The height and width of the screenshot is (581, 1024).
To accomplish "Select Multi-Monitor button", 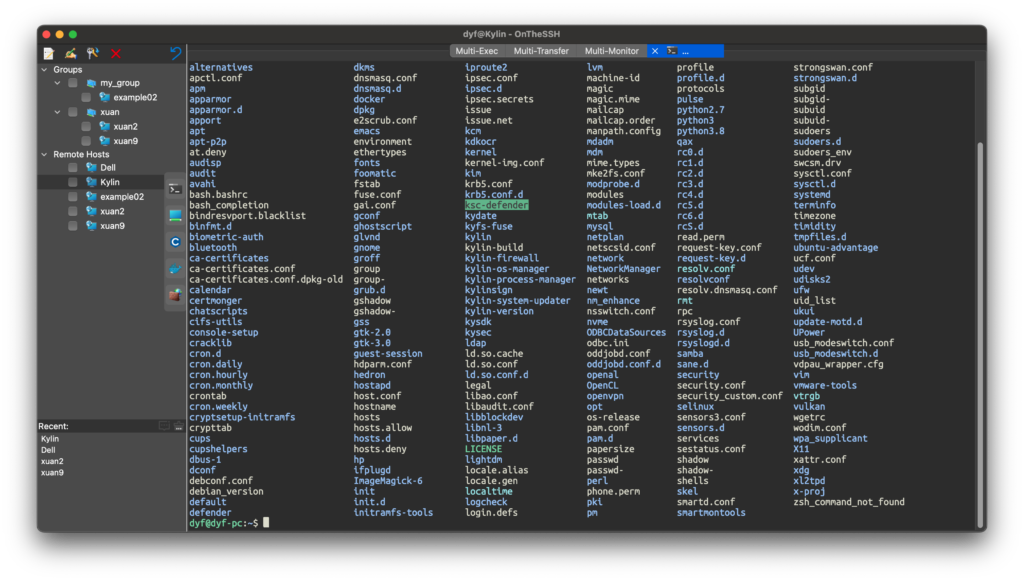I will pyautogui.click(x=611, y=50).
